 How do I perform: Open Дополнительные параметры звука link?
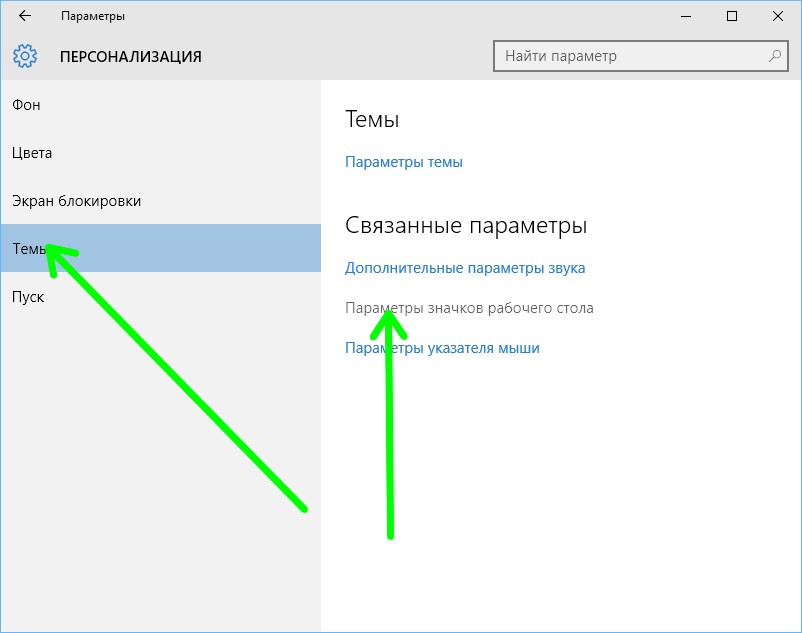click(x=465, y=268)
